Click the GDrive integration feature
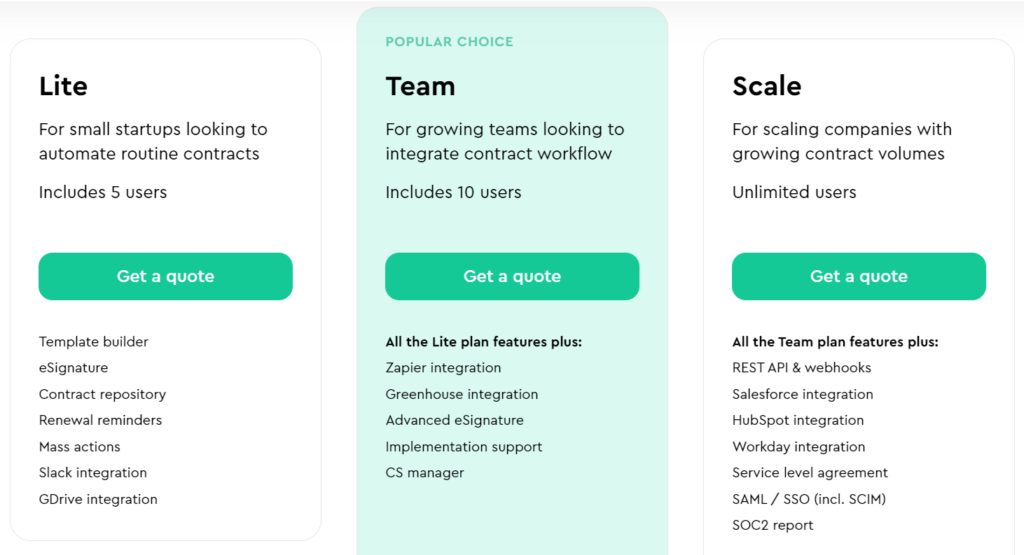The image size is (1024, 555). point(98,499)
